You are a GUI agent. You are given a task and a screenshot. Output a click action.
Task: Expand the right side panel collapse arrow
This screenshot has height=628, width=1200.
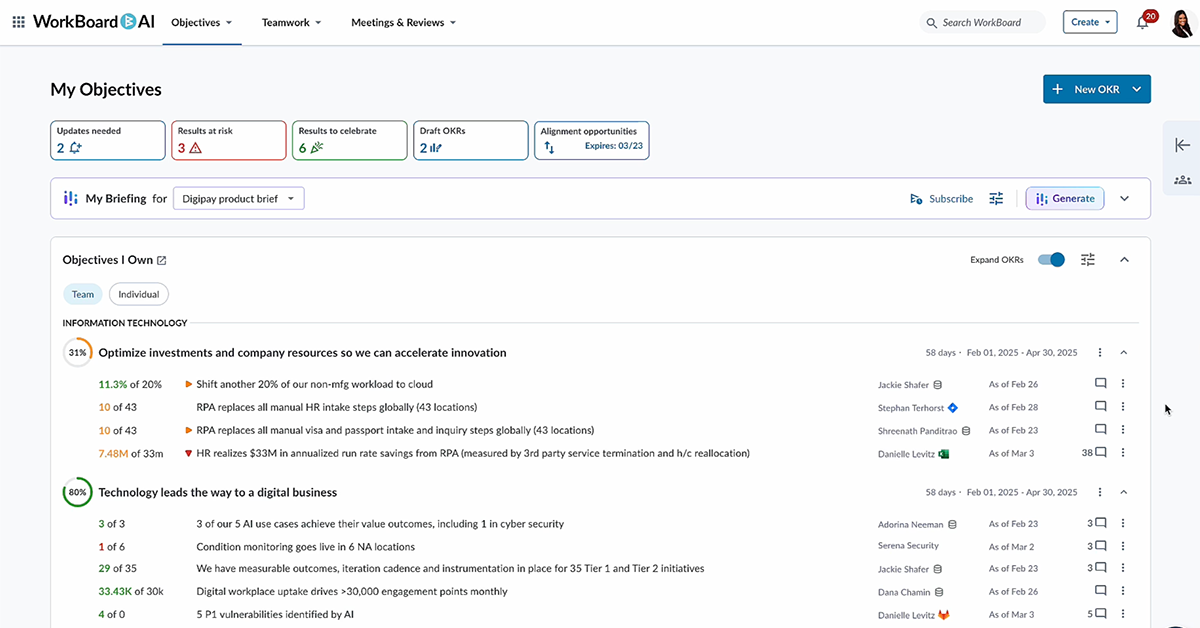(x=1184, y=145)
